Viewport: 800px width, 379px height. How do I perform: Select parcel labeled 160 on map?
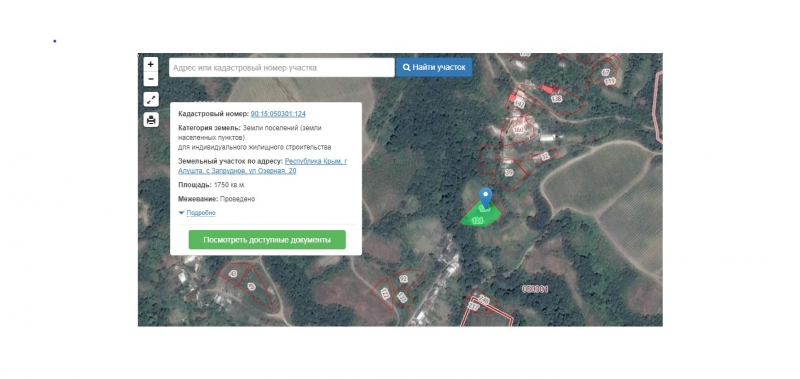click(x=518, y=130)
